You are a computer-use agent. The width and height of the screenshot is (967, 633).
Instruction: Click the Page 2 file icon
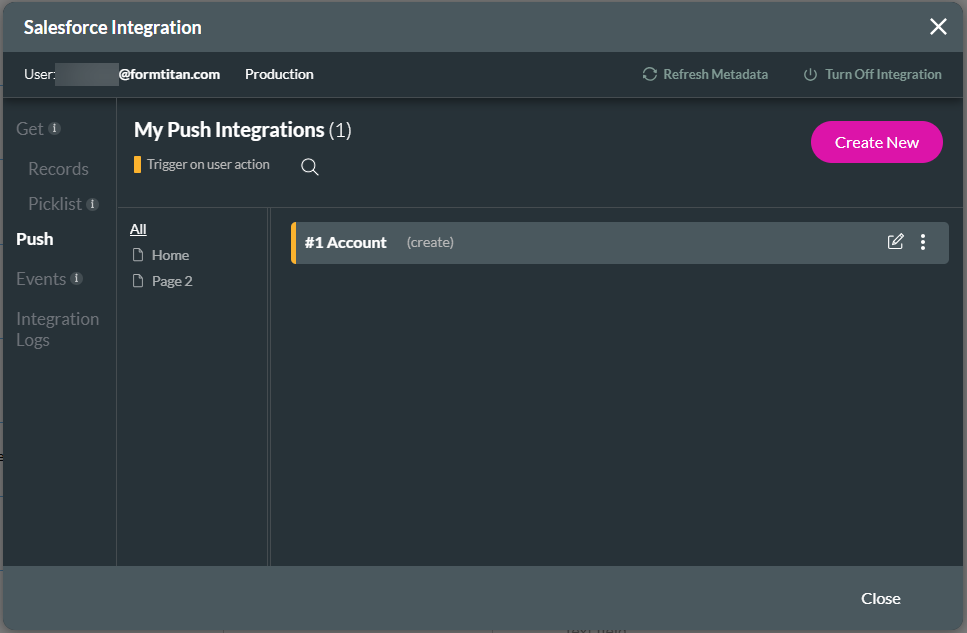138,281
